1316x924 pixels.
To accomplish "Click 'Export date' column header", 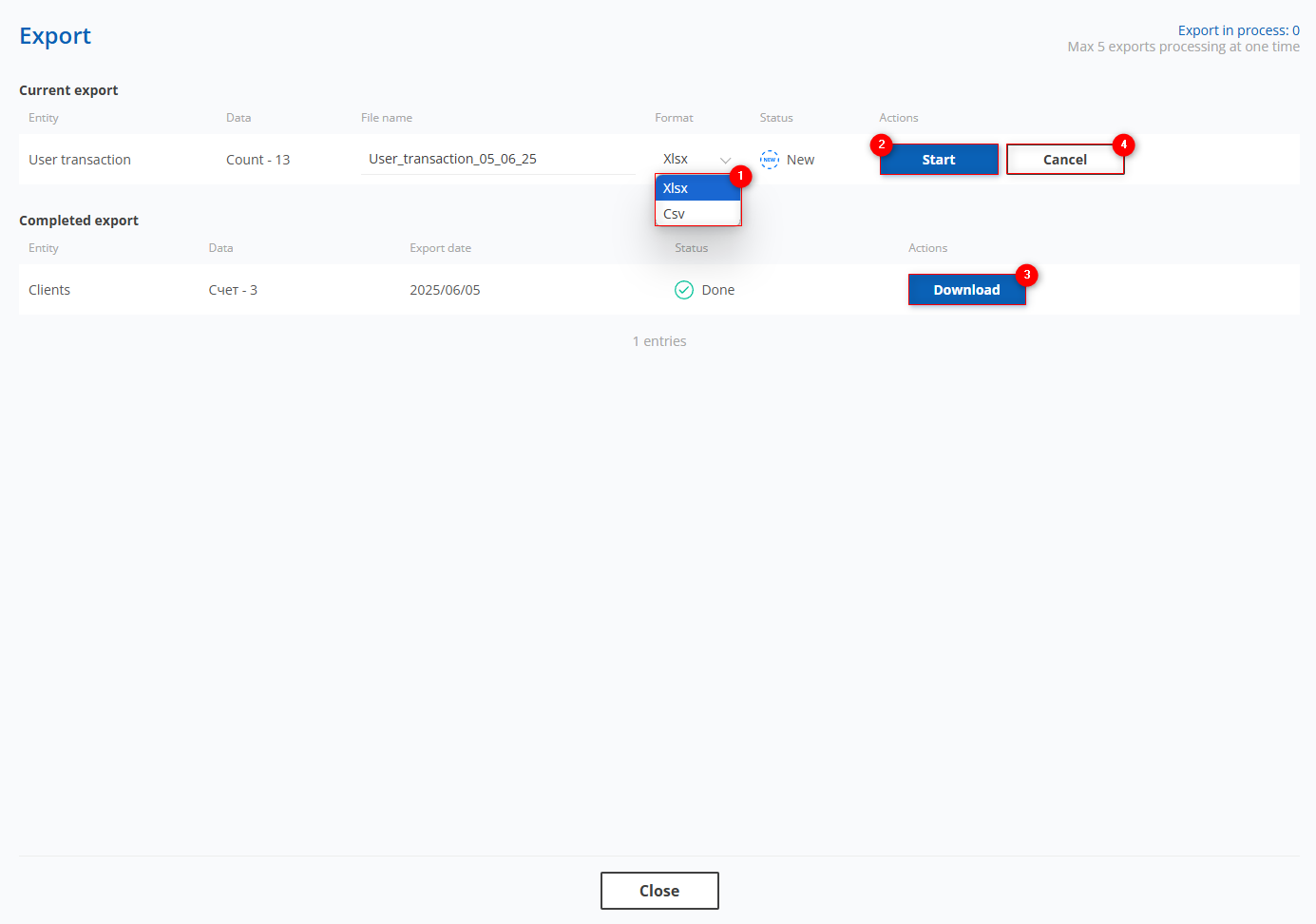I will click(440, 248).
